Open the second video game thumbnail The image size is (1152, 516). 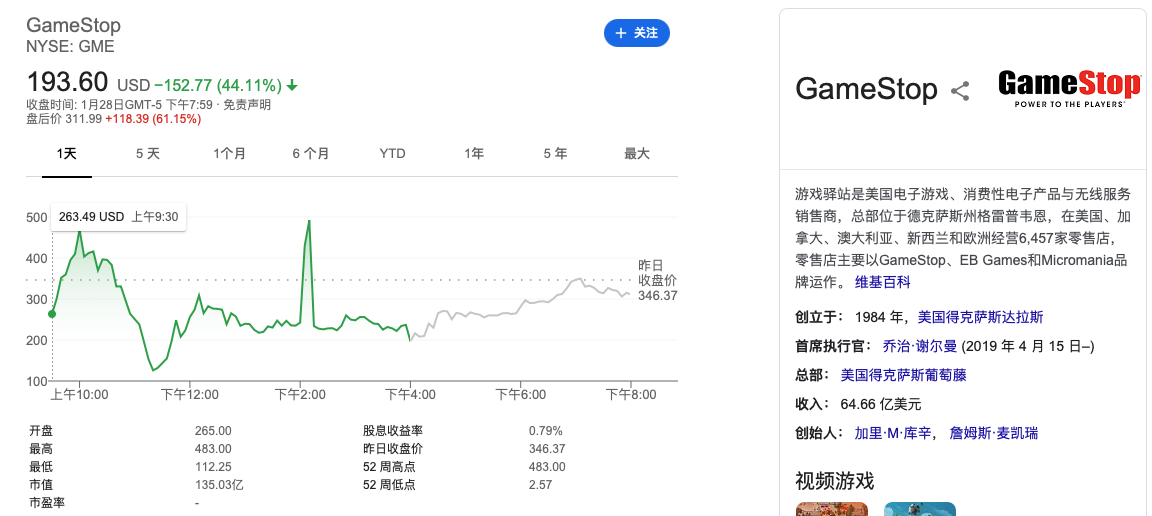tap(920, 509)
